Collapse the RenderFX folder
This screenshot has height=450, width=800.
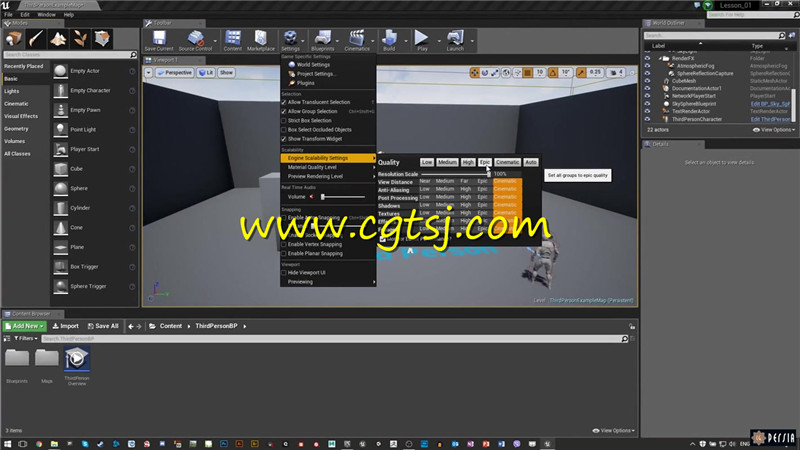660,59
